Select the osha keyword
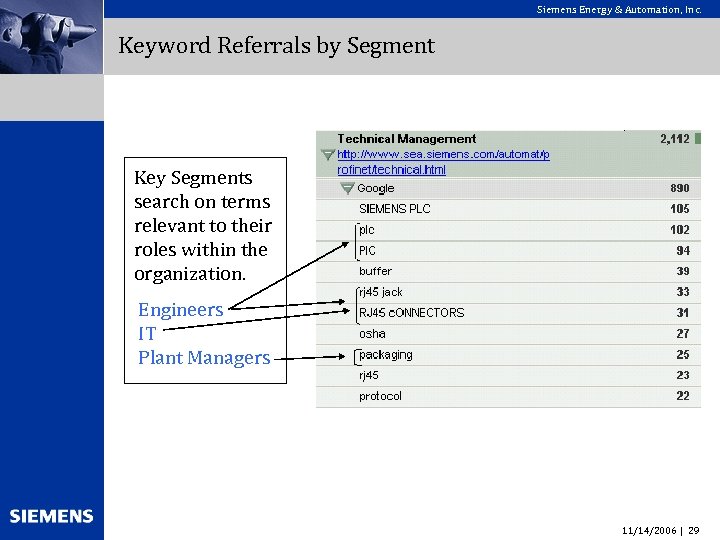Image resolution: width=720 pixels, height=540 pixels. pos(372,334)
